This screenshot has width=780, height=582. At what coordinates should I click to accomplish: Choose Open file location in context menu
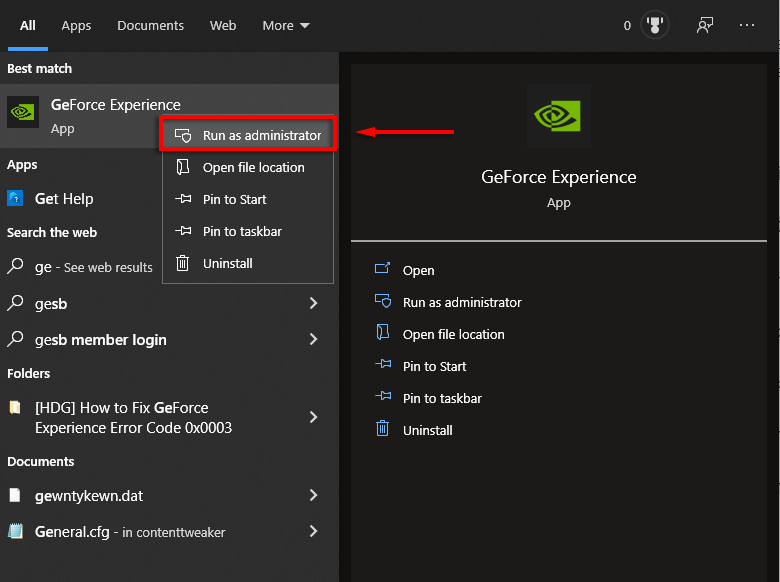click(x=253, y=168)
